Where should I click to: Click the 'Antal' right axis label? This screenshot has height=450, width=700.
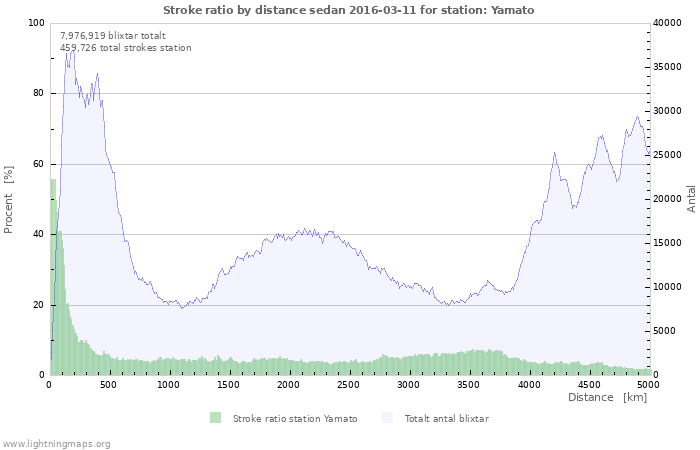pyautogui.click(x=691, y=198)
